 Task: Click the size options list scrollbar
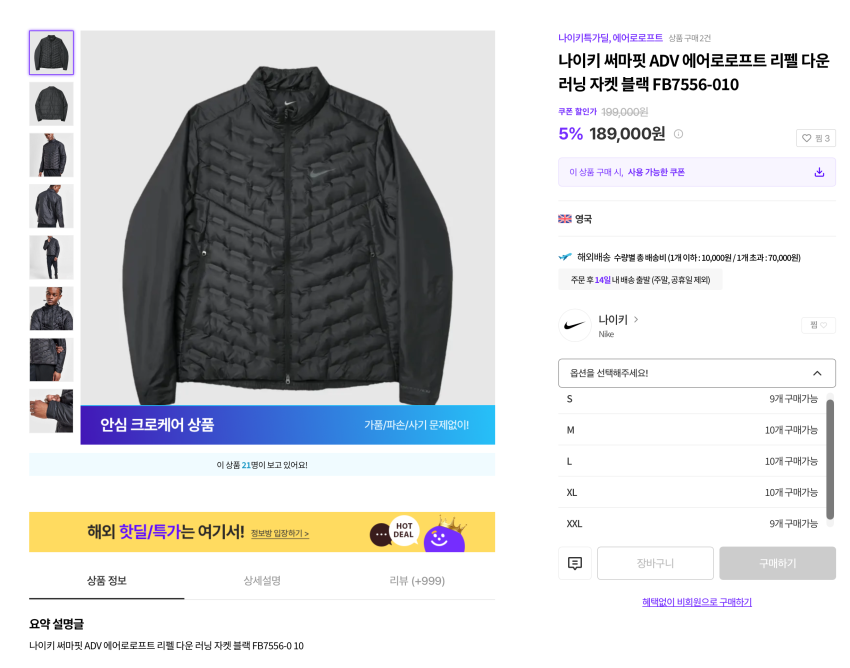coord(830,460)
